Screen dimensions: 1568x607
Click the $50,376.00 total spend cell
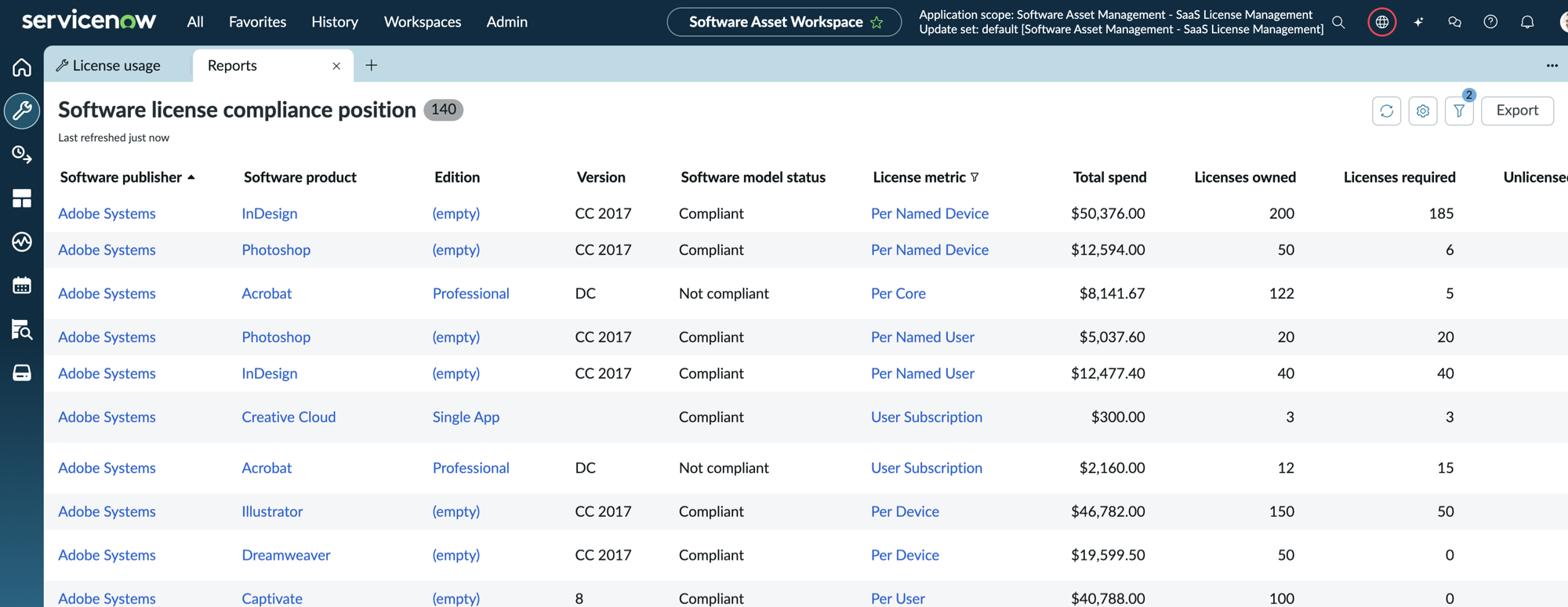(x=1108, y=213)
